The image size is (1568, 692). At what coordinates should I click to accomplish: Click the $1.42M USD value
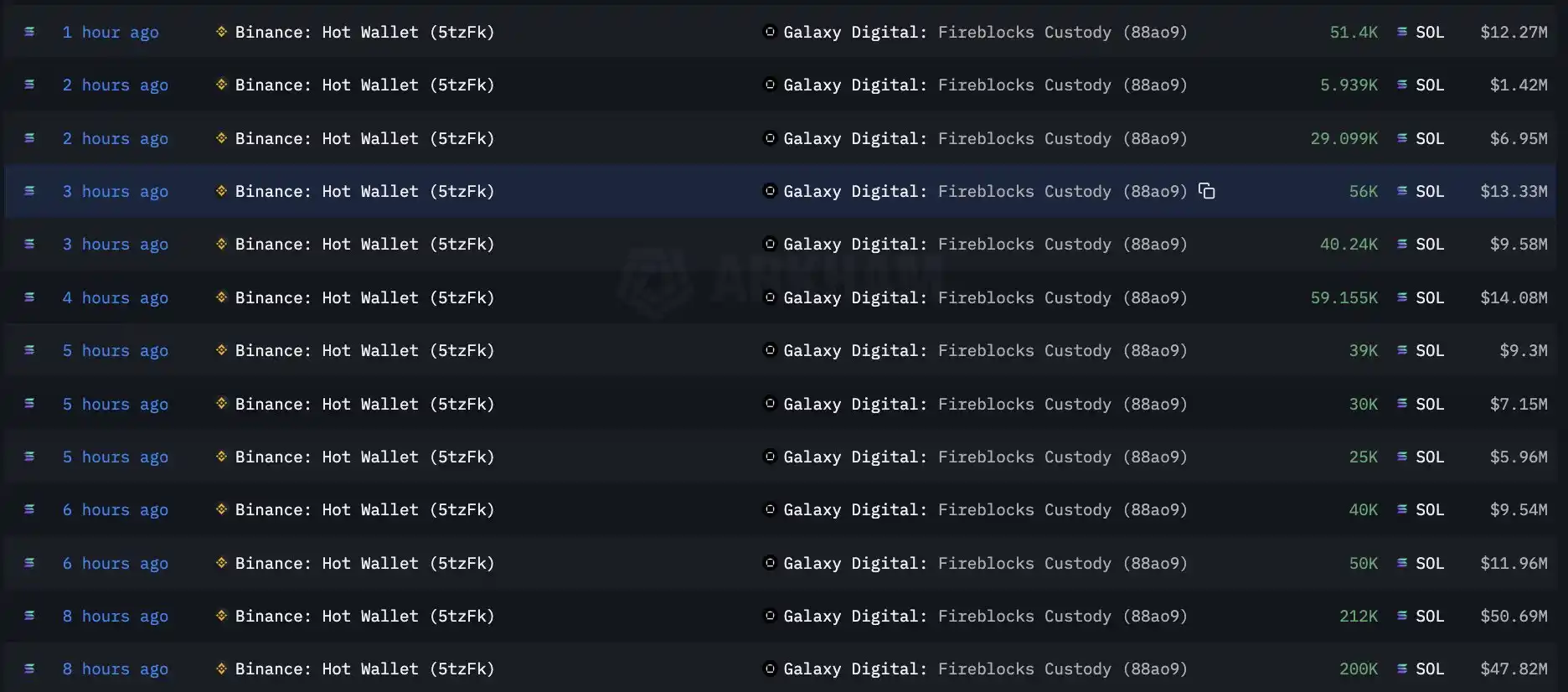click(x=1518, y=85)
